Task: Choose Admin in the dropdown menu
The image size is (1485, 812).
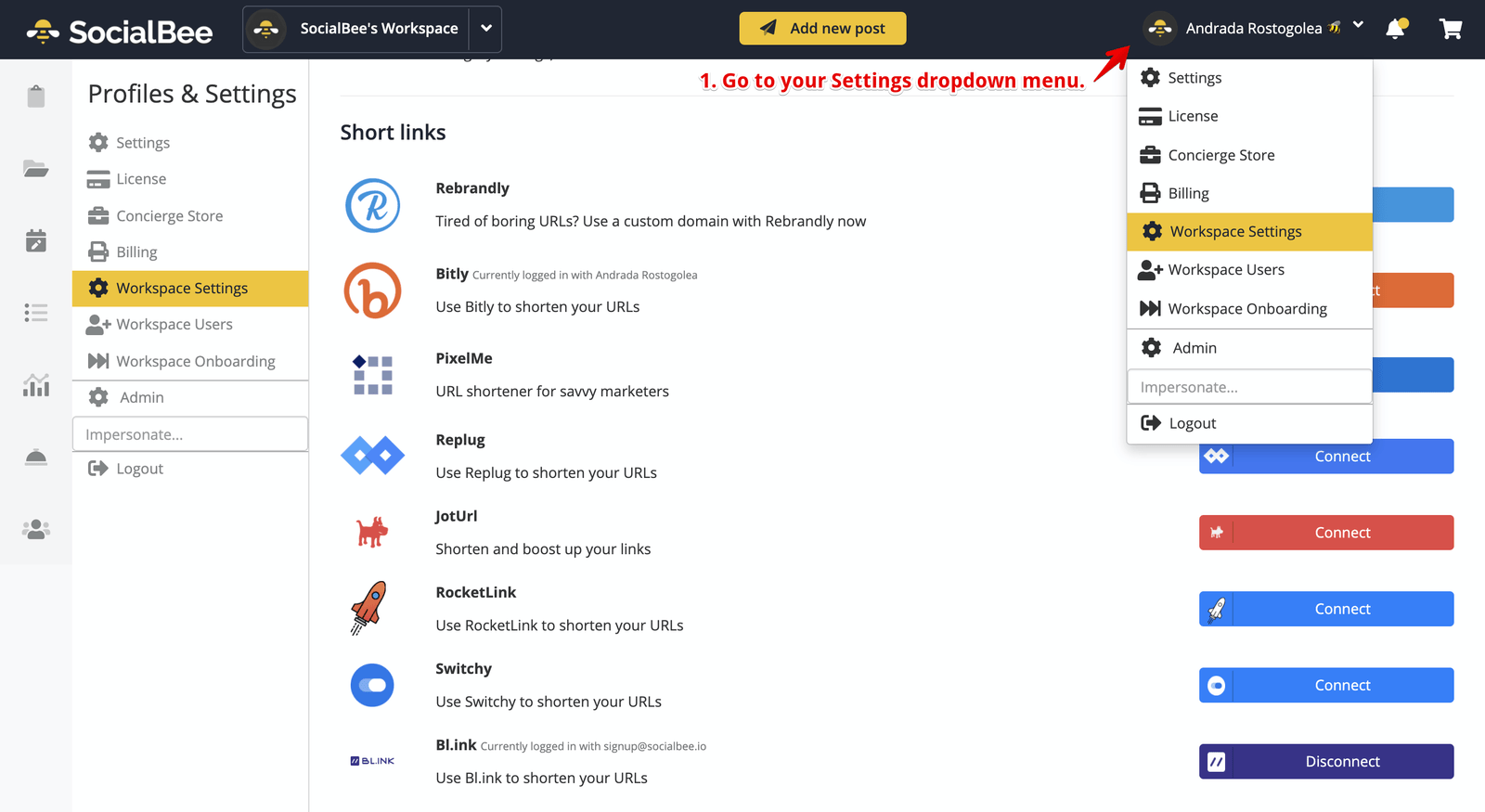Action: 1249,348
